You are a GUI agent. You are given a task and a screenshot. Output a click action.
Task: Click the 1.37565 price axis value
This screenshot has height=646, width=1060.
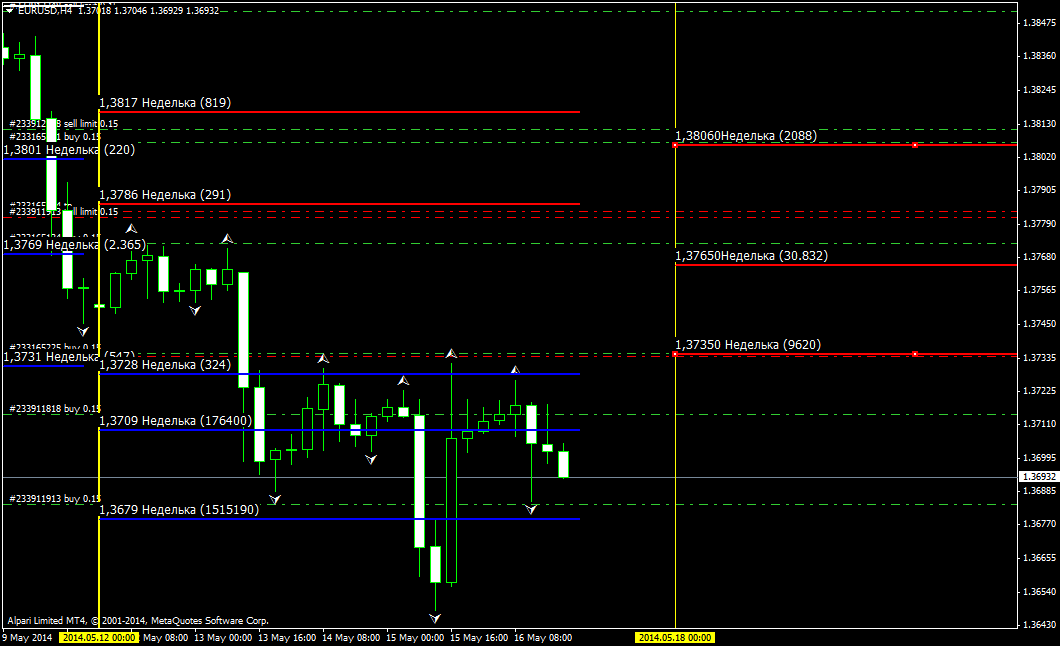click(x=1040, y=290)
